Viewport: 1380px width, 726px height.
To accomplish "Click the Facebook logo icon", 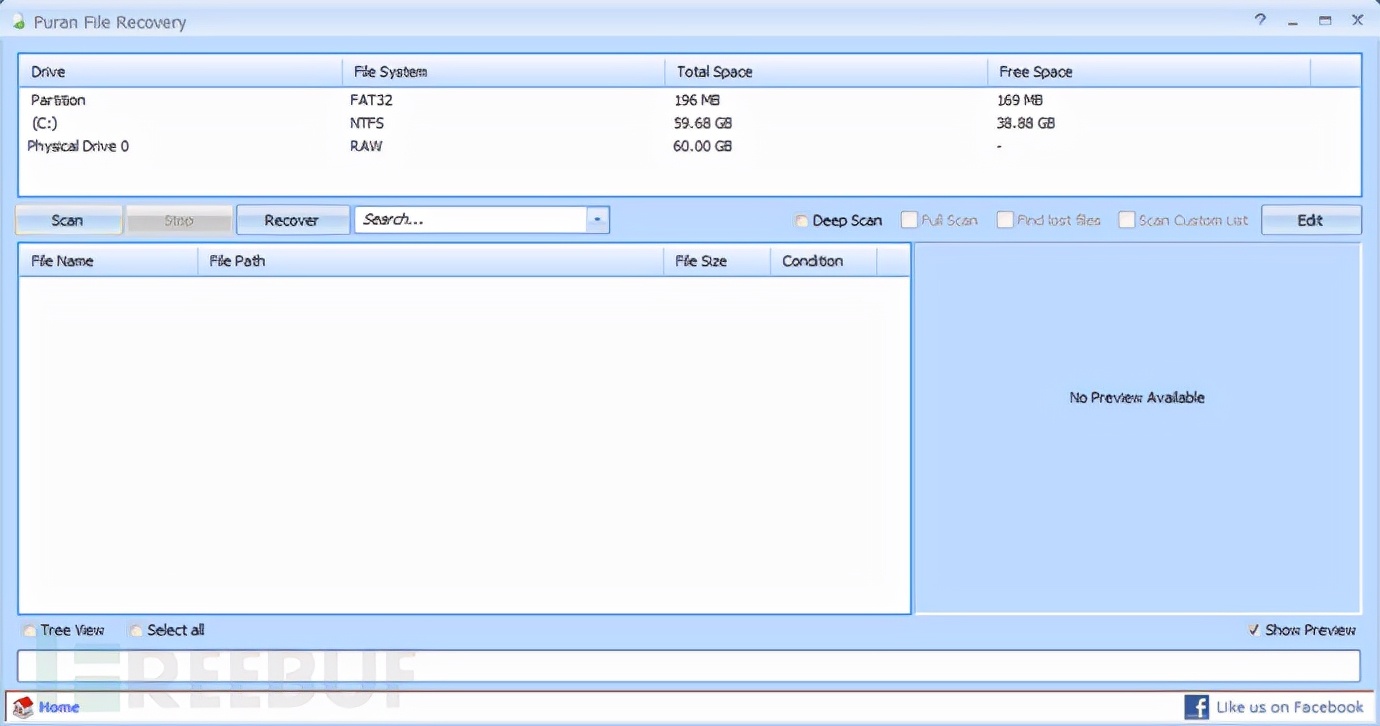I will point(1196,708).
